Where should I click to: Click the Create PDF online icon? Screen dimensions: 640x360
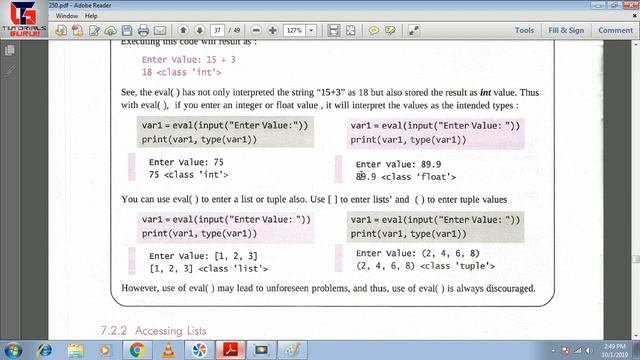point(78,30)
